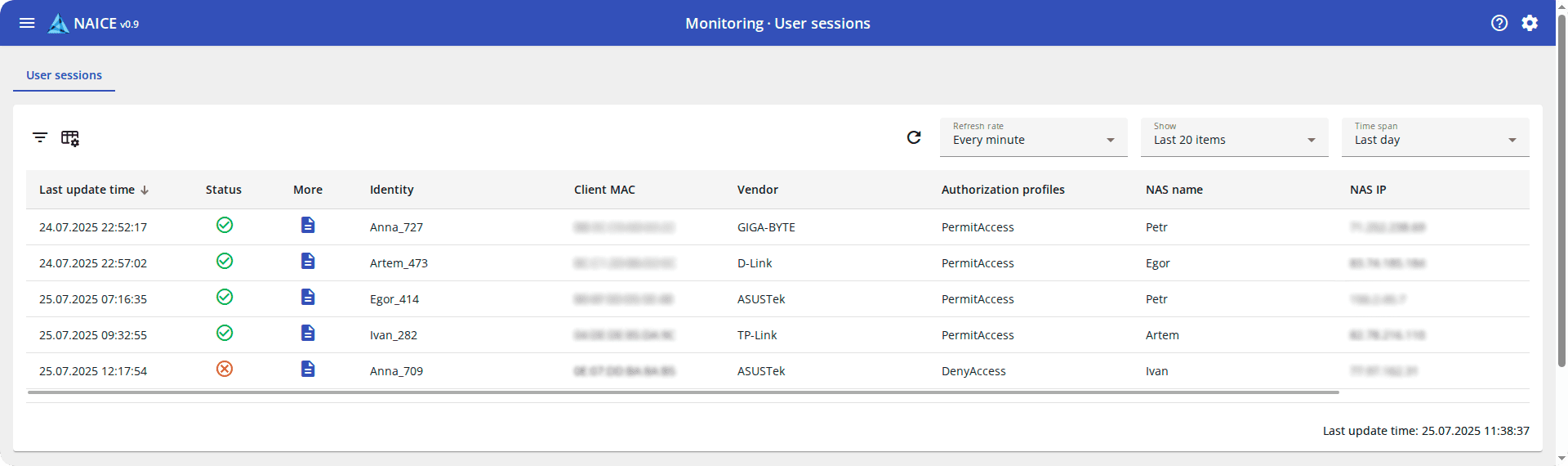Open the settings gear icon
Viewport: 1568px width, 466px height.
(x=1530, y=23)
